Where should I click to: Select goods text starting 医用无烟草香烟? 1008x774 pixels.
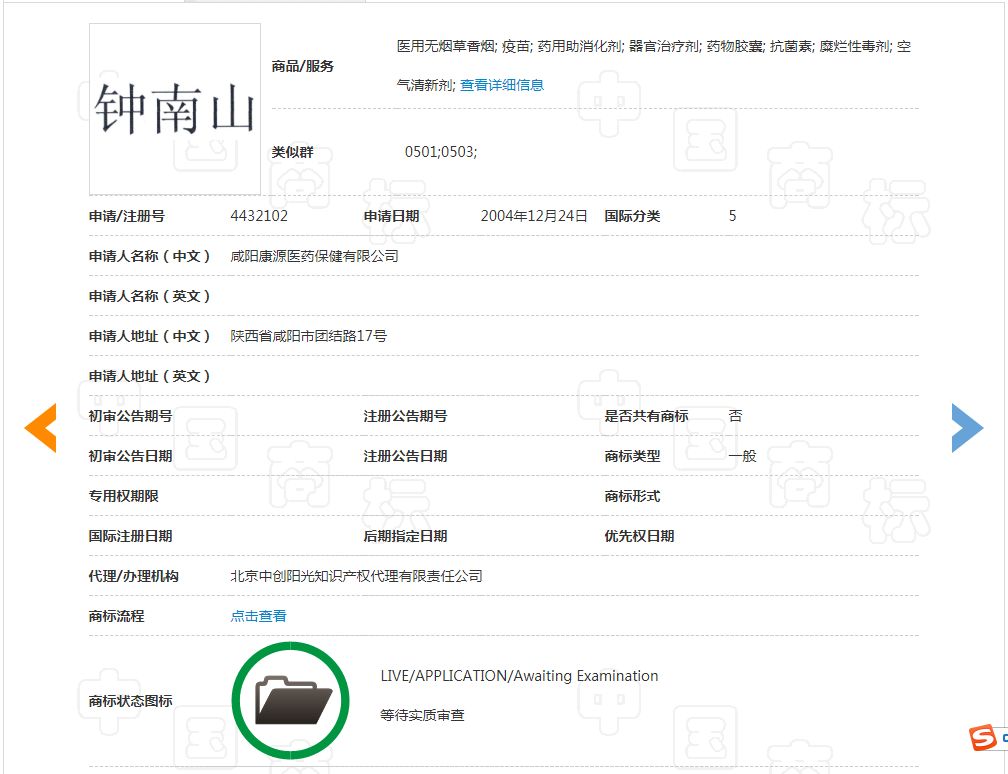coord(654,66)
